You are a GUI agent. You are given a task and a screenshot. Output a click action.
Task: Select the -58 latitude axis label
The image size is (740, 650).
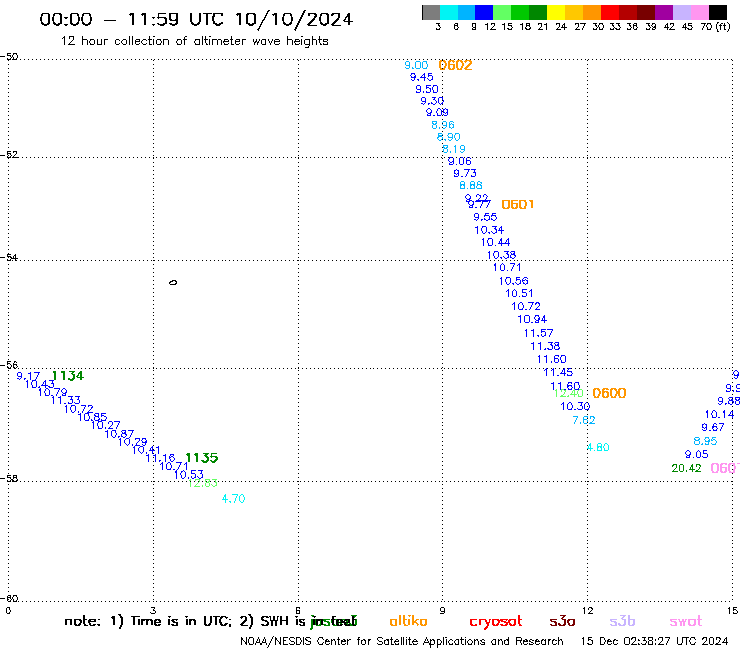pyautogui.click(x=9, y=478)
